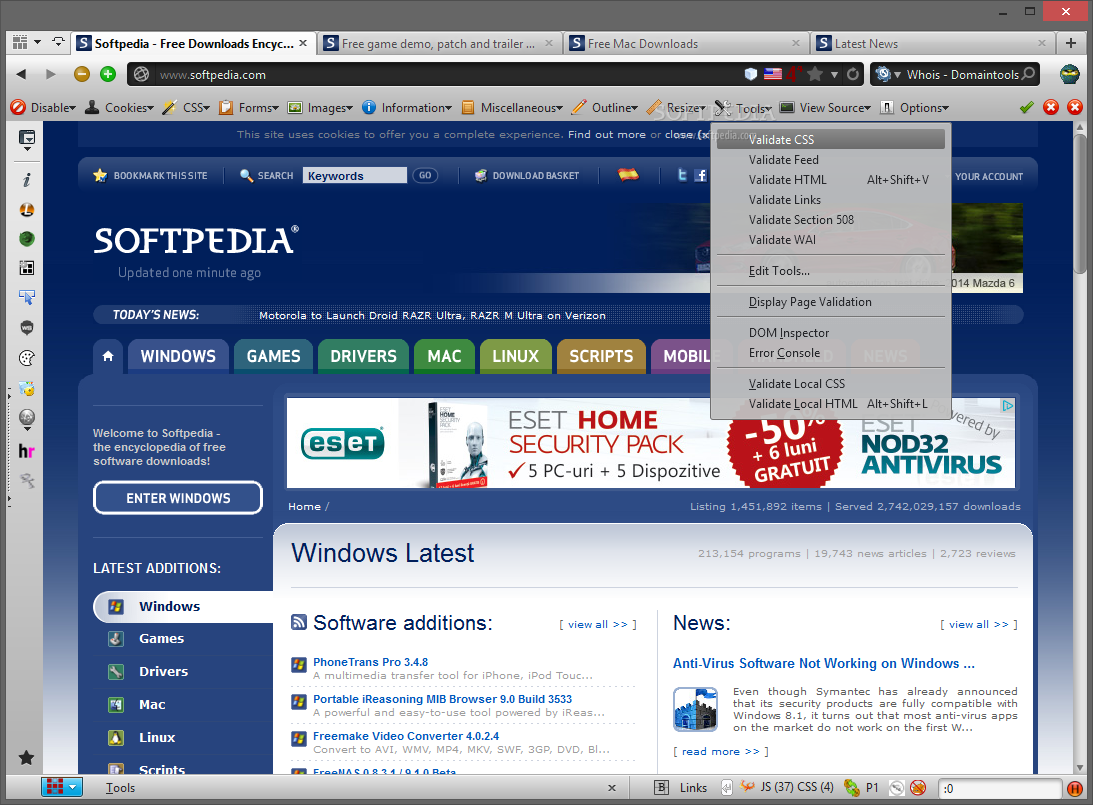Select Validate Feed menu entry
This screenshot has height=805, width=1093.
(x=830, y=160)
